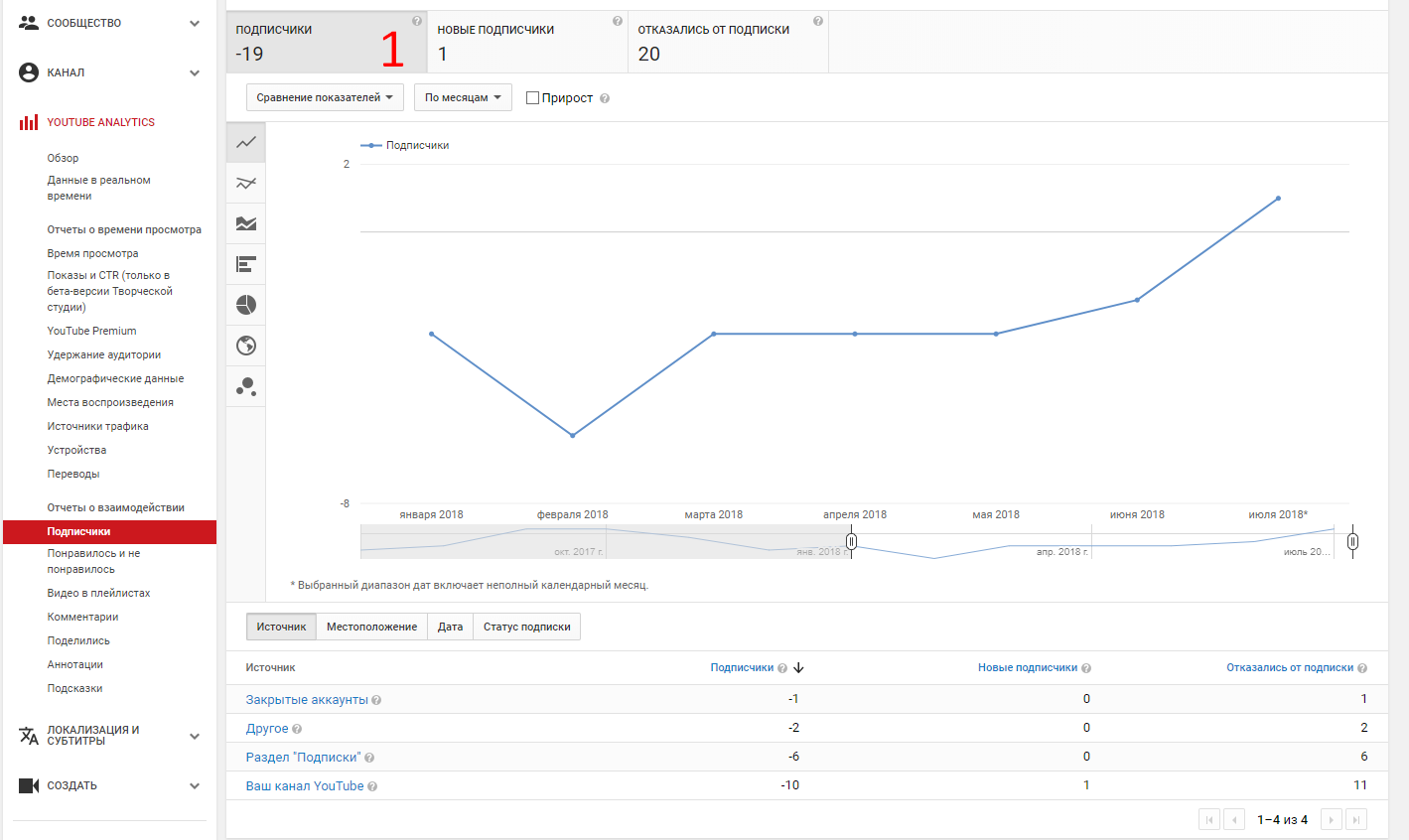Switch to the Местоположение tab
Image resolution: width=1409 pixels, height=840 pixels.
point(371,627)
